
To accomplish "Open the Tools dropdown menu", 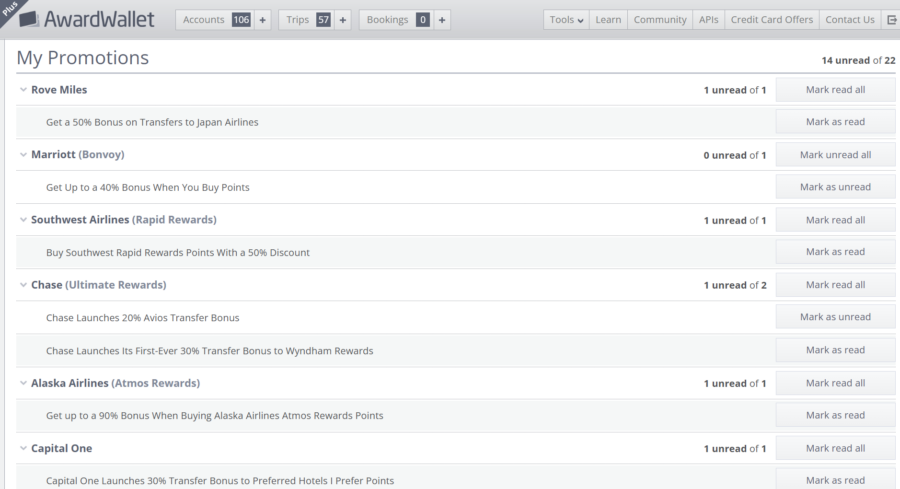I will [566, 20].
